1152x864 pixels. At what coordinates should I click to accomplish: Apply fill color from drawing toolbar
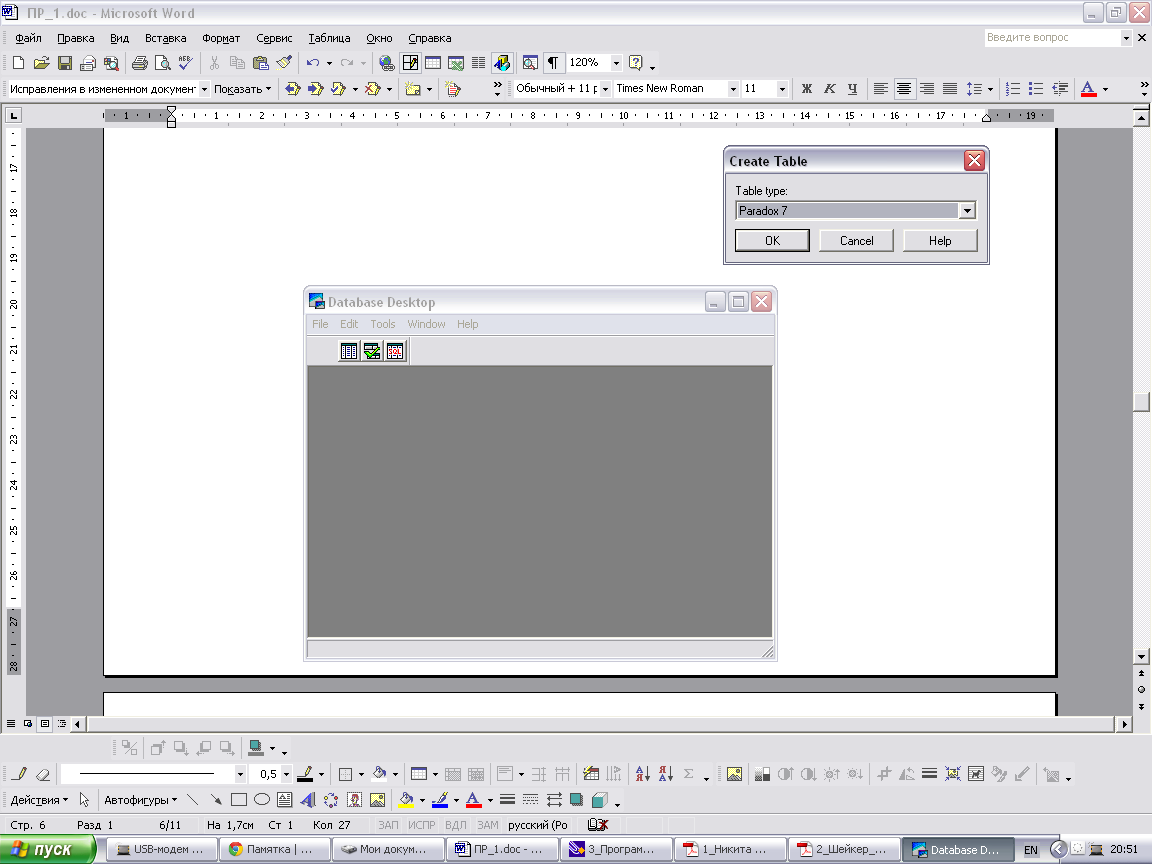(406, 799)
